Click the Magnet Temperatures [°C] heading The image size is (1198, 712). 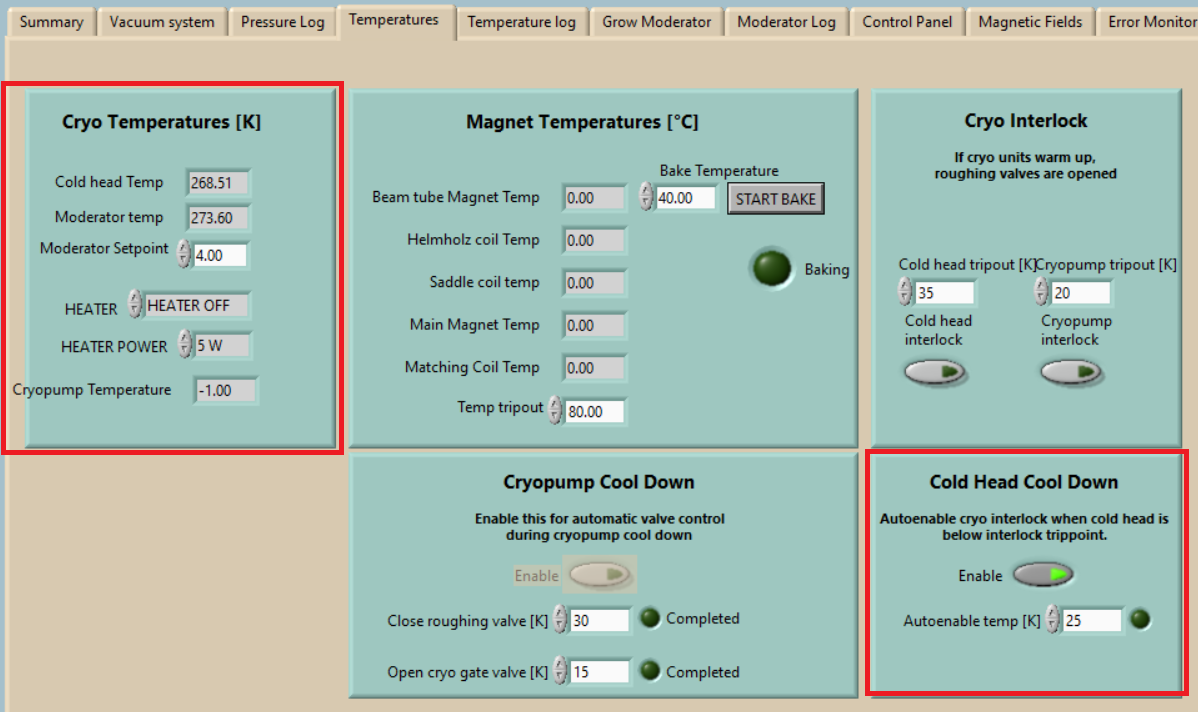click(x=582, y=121)
